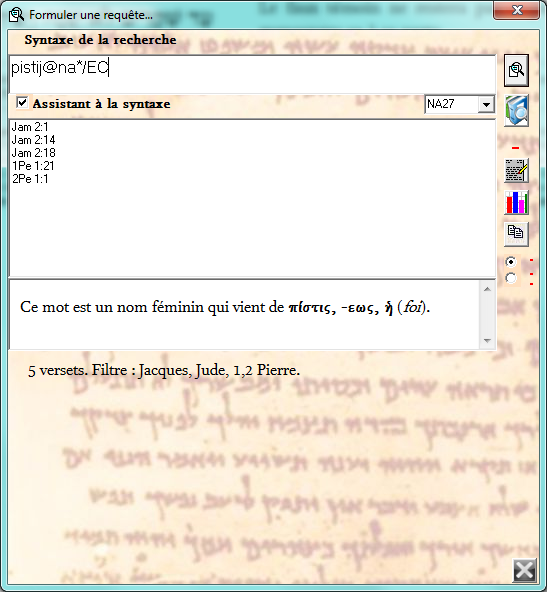Close the Formuler une requête window
The image size is (547, 592).
tap(516, 10)
